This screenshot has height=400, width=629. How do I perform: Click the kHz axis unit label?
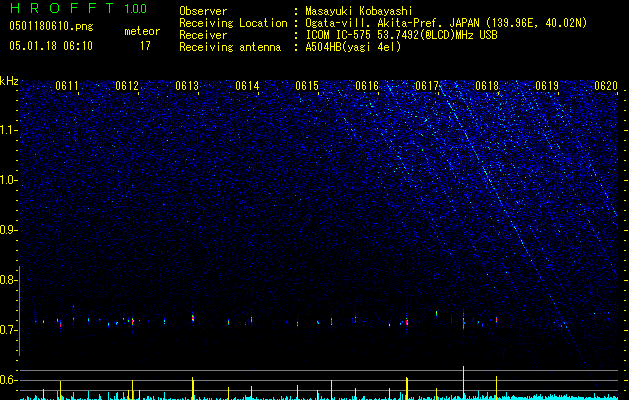(x=9, y=81)
